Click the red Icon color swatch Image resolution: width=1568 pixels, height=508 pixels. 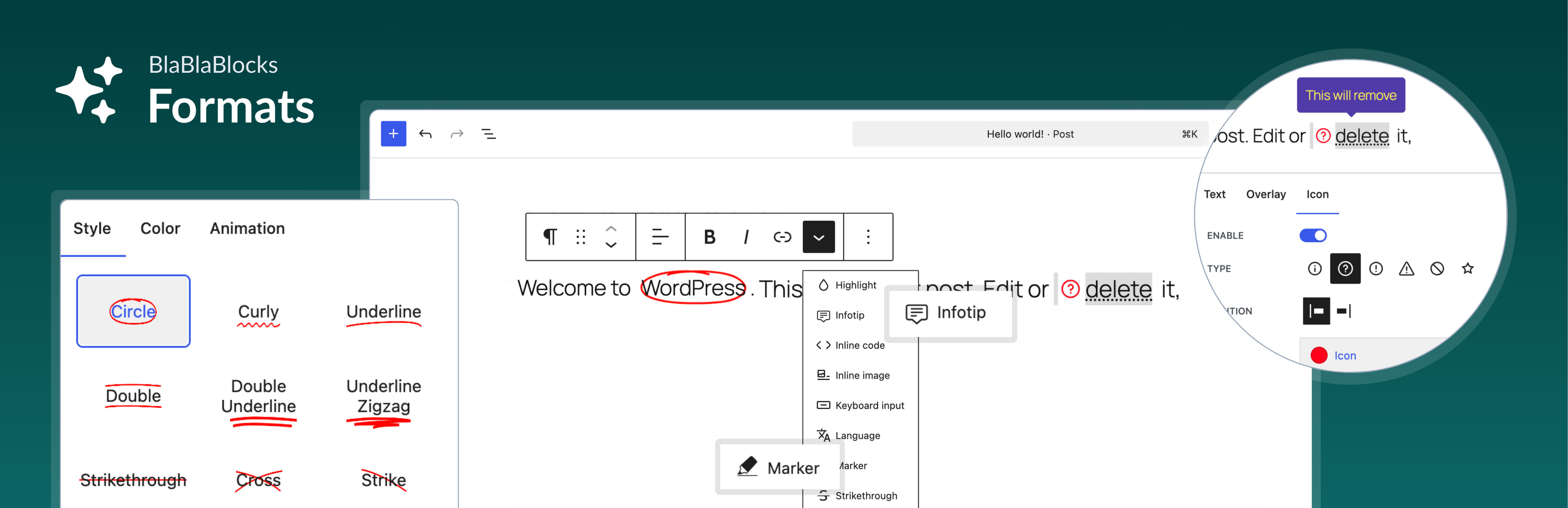click(x=1319, y=356)
